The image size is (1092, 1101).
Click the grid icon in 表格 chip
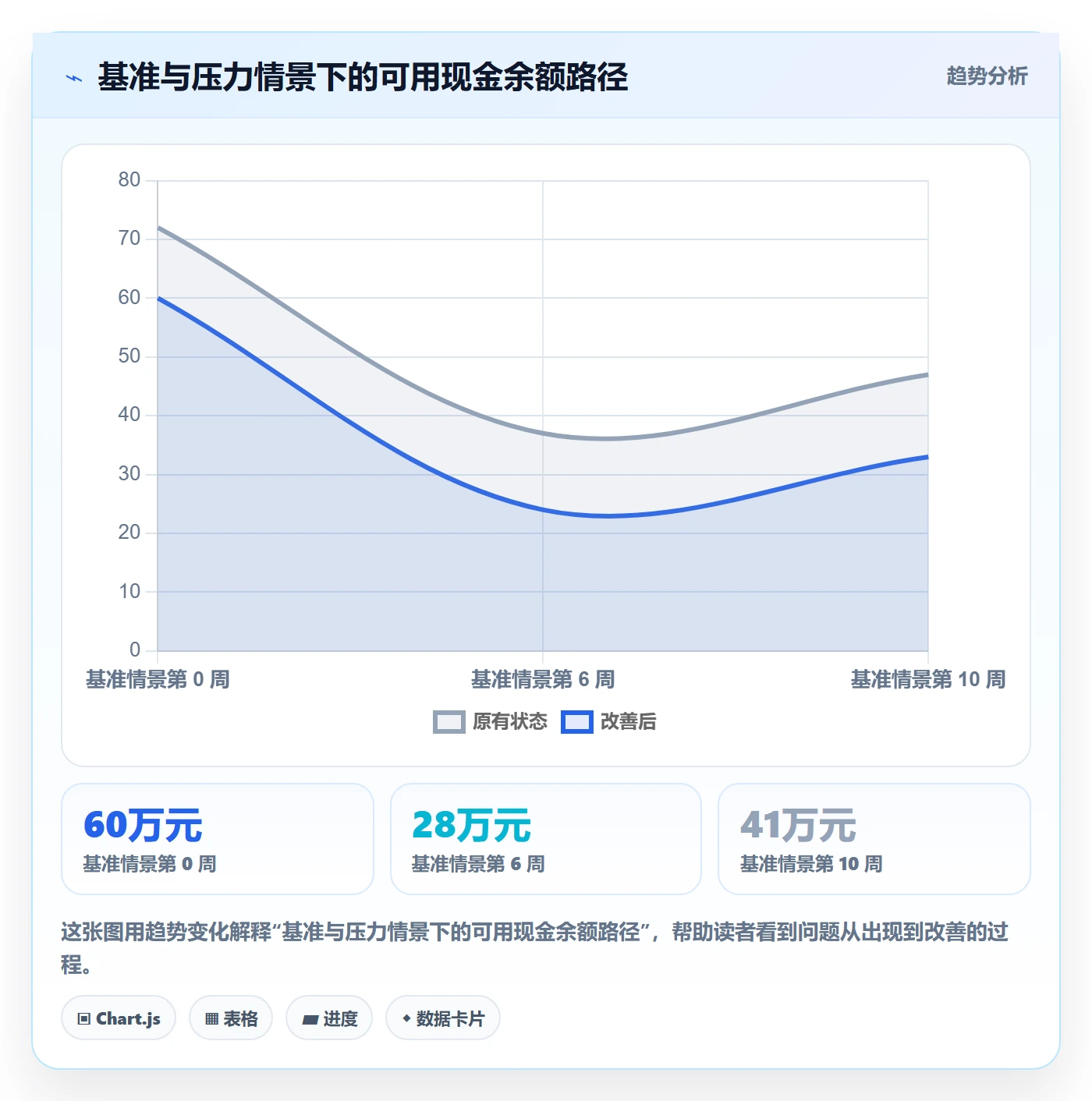(211, 1018)
